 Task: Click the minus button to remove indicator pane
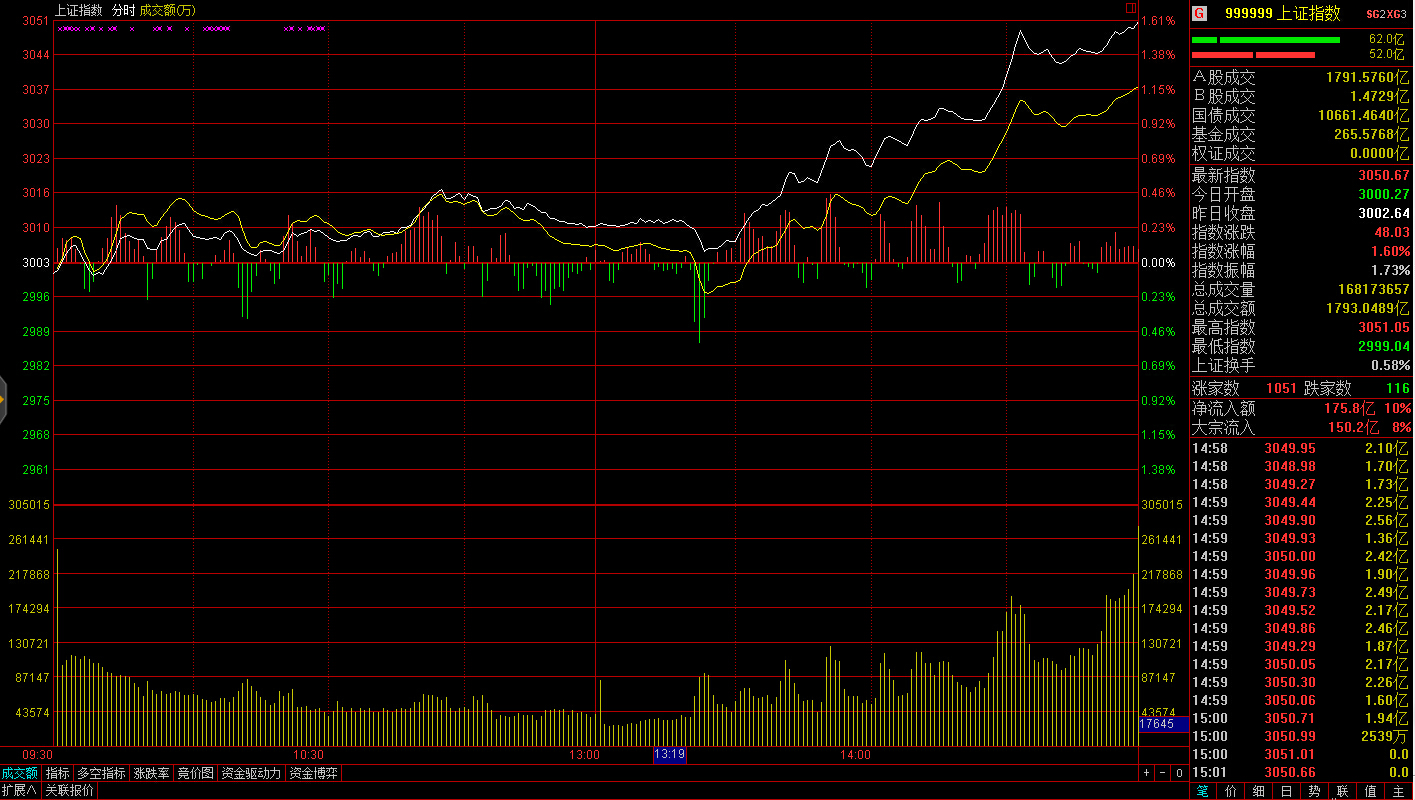(x=1162, y=773)
